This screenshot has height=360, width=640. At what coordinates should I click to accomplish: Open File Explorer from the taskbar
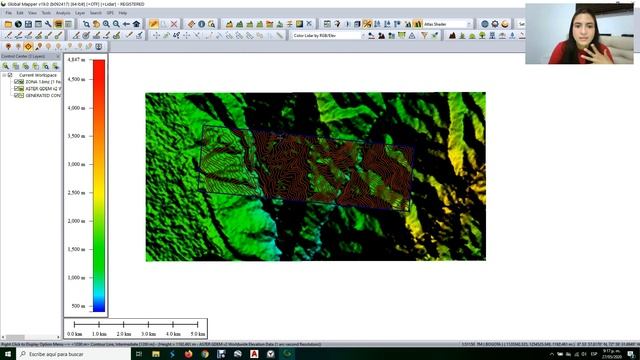[x=156, y=354]
